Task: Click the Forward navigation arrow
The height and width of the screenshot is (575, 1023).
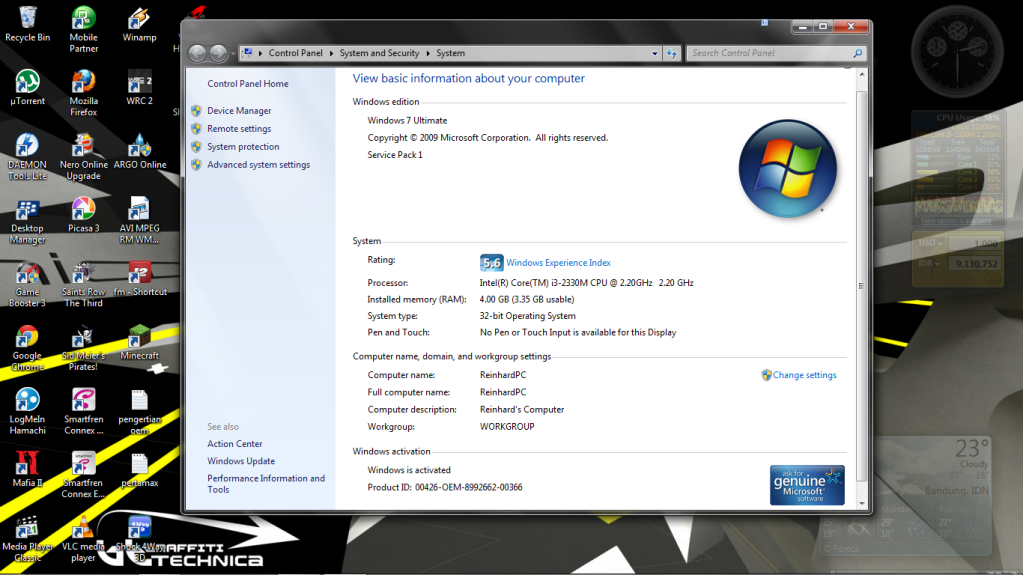Action: (x=218, y=53)
